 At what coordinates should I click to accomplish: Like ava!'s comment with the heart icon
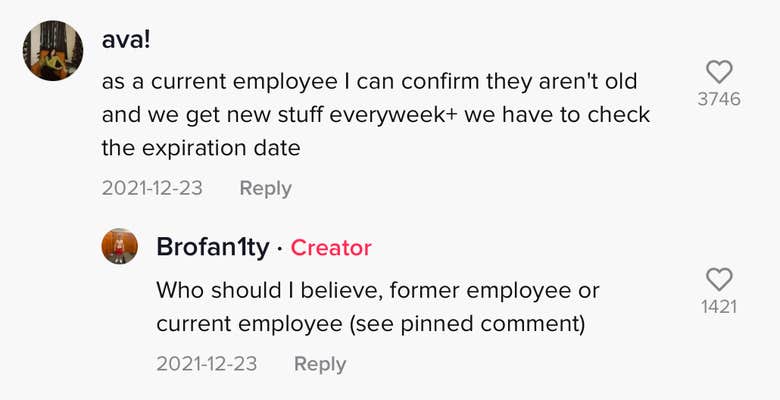pos(719,72)
